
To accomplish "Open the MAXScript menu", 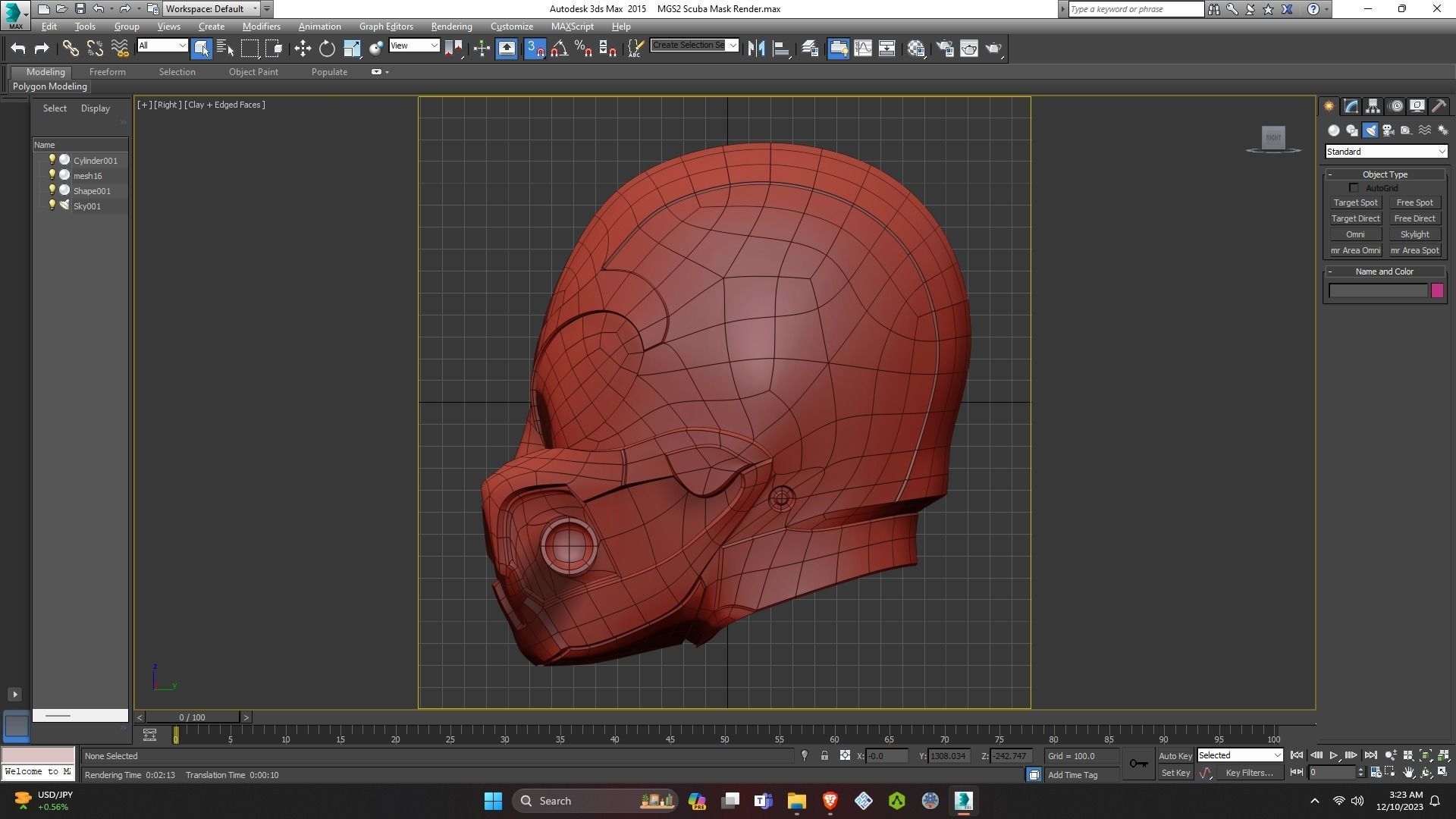I will [x=572, y=27].
